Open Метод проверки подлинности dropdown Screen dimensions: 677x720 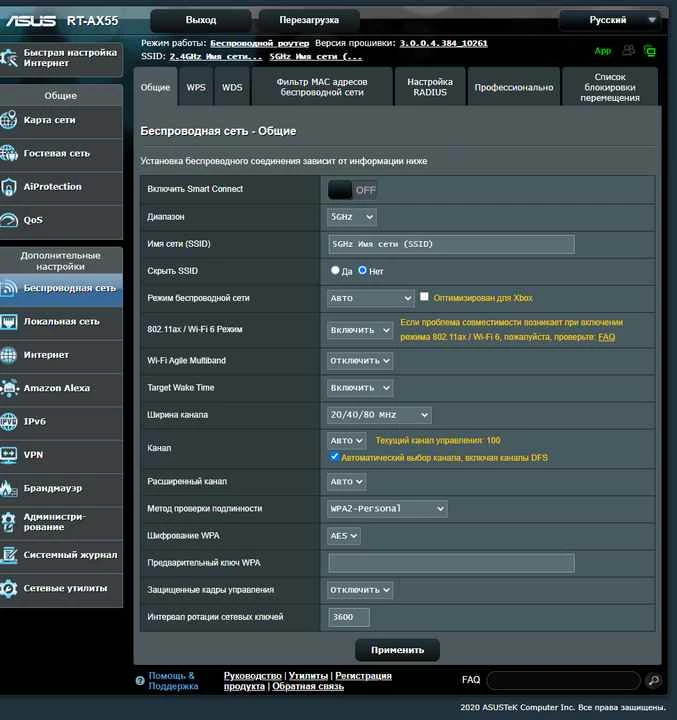click(387, 509)
